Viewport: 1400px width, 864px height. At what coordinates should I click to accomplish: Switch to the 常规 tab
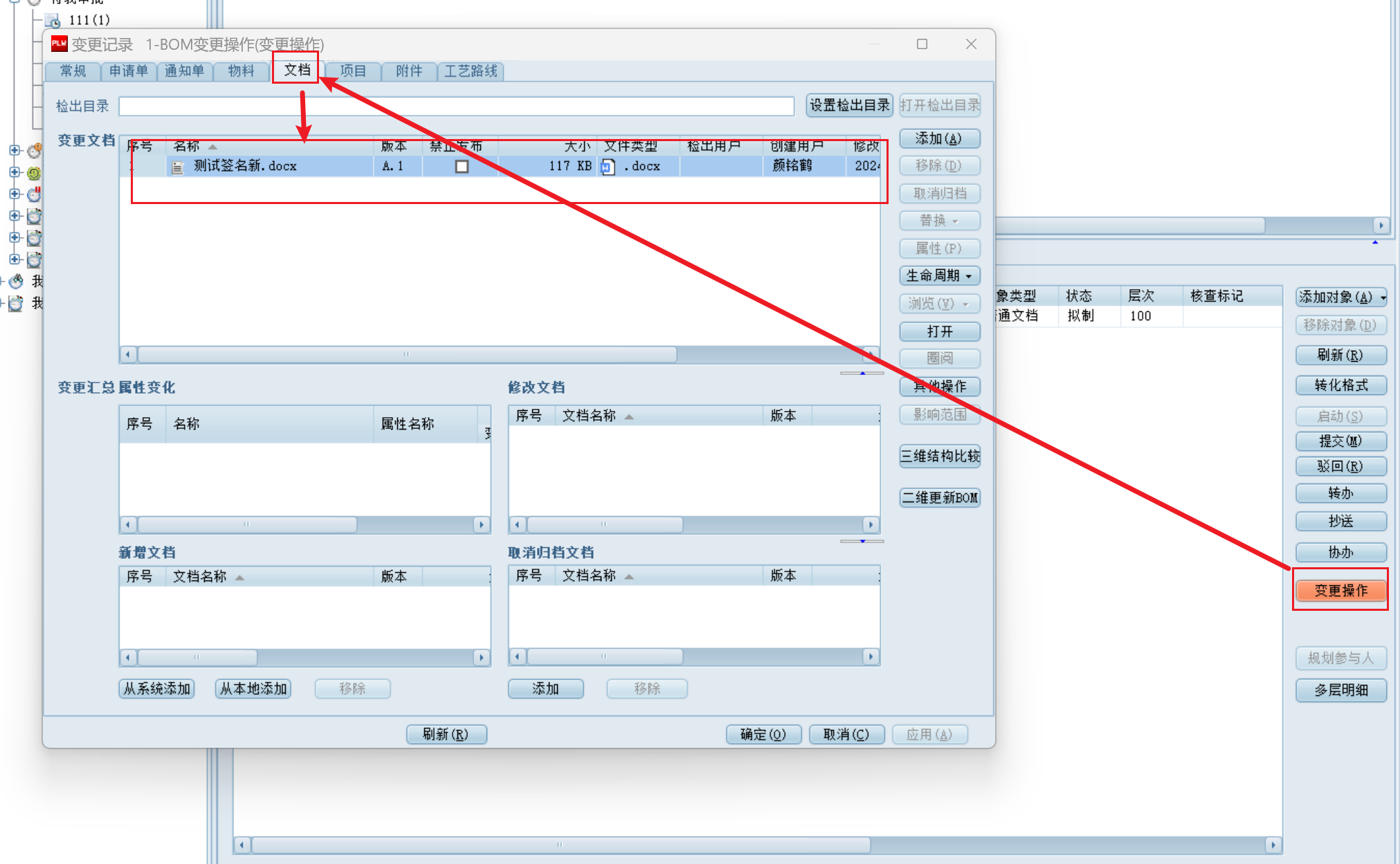pyautogui.click(x=73, y=71)
